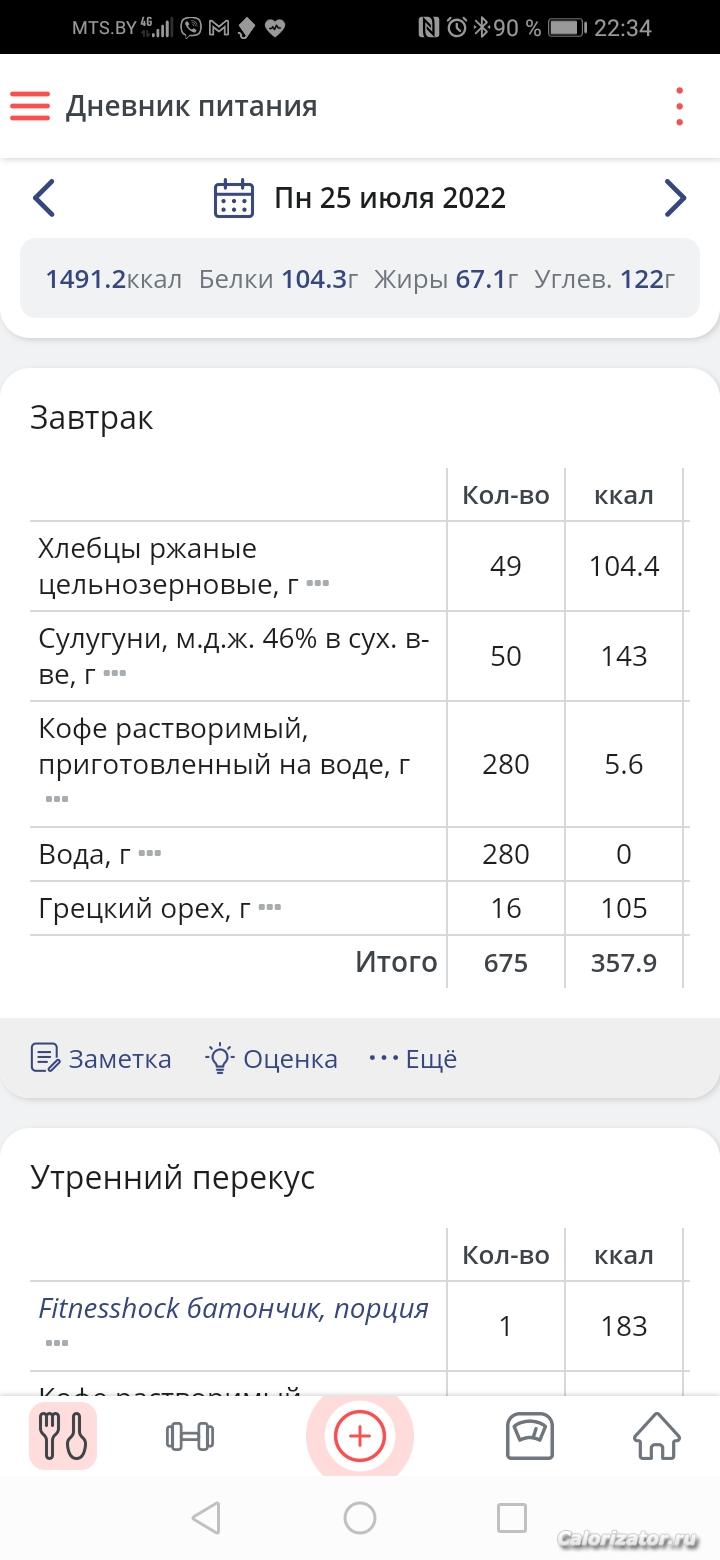Open the three-dot overflow menu
This screenshot has height=1560, width=720.
pyautogui.click(x=679, y=106)
